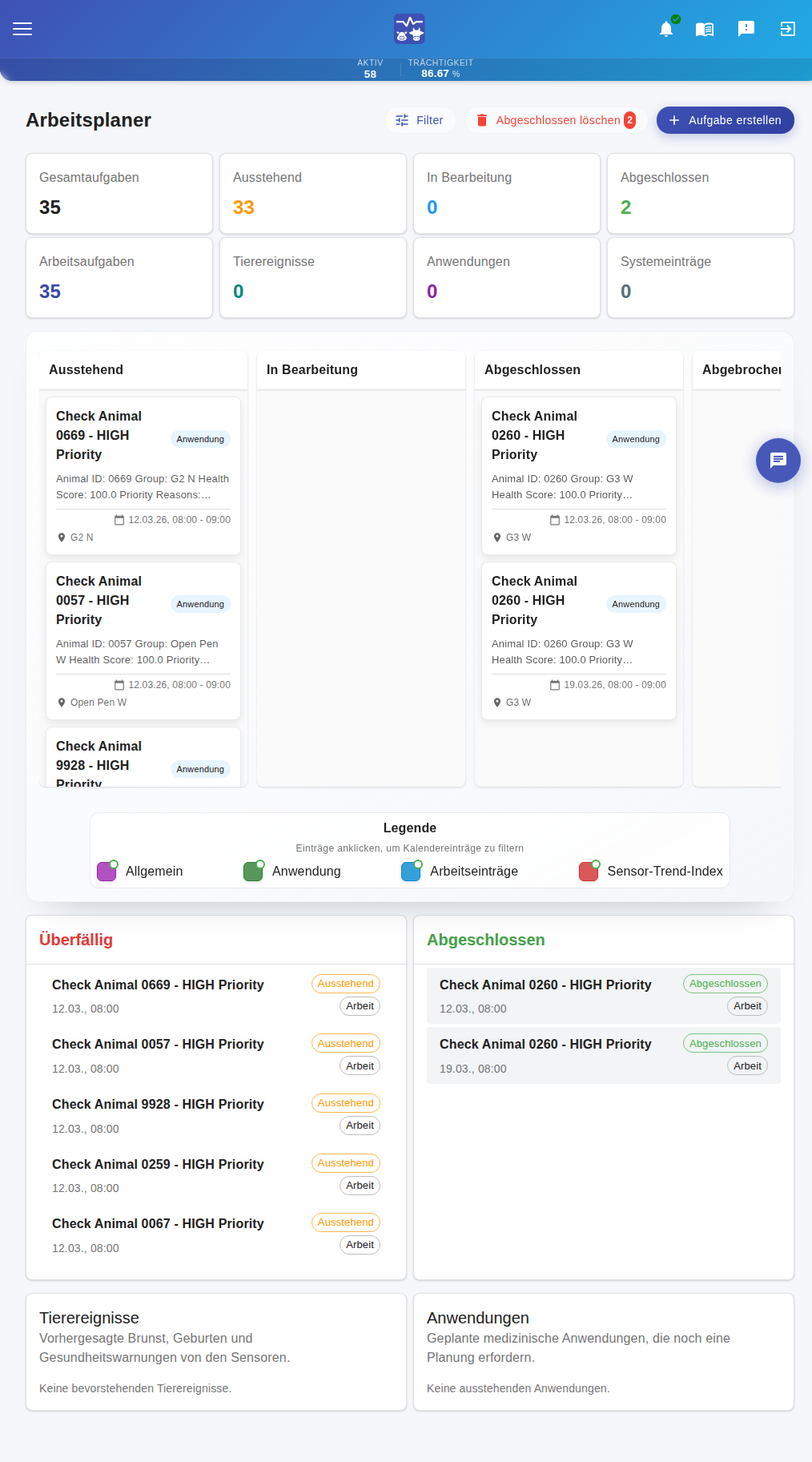Select the Abgeschlossen stat card showing 2
Viewport: 812px width, 1462px height.
pyautogui.click(x=701, y=194)
